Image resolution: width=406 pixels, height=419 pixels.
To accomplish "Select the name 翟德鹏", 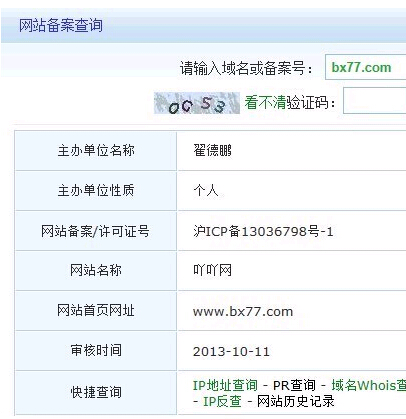I will tap(212, 151).
